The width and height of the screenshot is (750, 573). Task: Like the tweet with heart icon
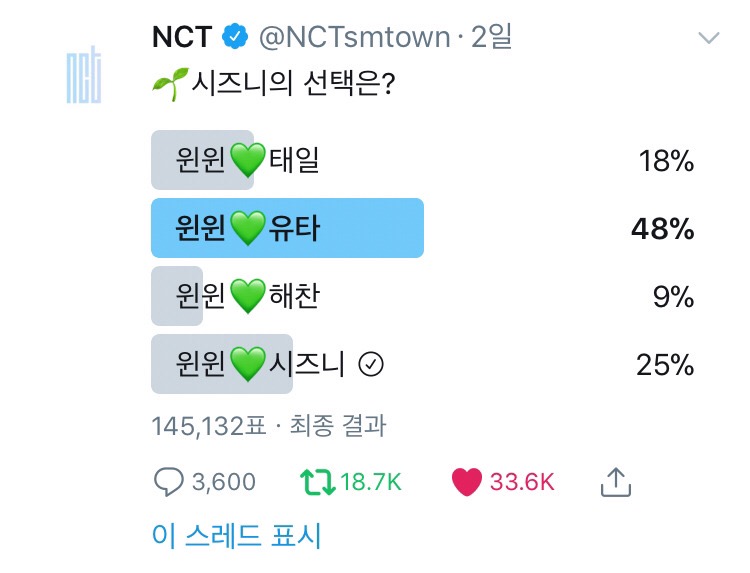click(466, 482)
